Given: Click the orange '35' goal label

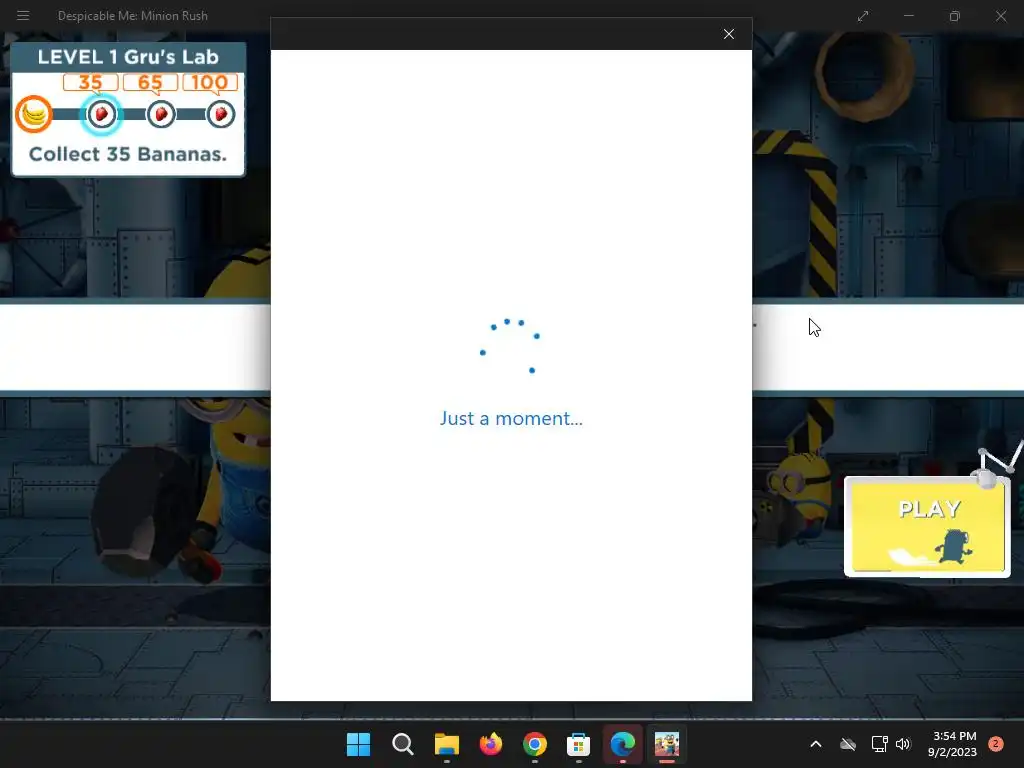Looking at the screenshot, I should coord(91,82).
